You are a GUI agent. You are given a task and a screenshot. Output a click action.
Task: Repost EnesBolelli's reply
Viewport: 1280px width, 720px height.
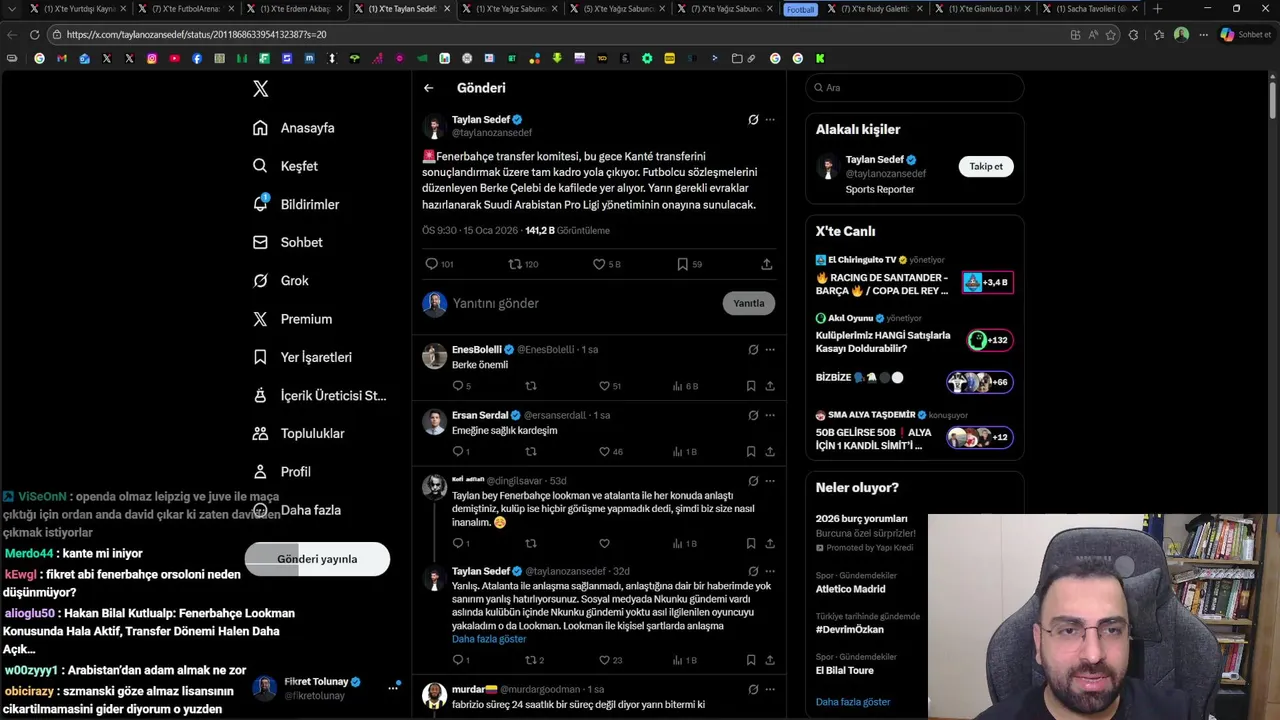531,386
